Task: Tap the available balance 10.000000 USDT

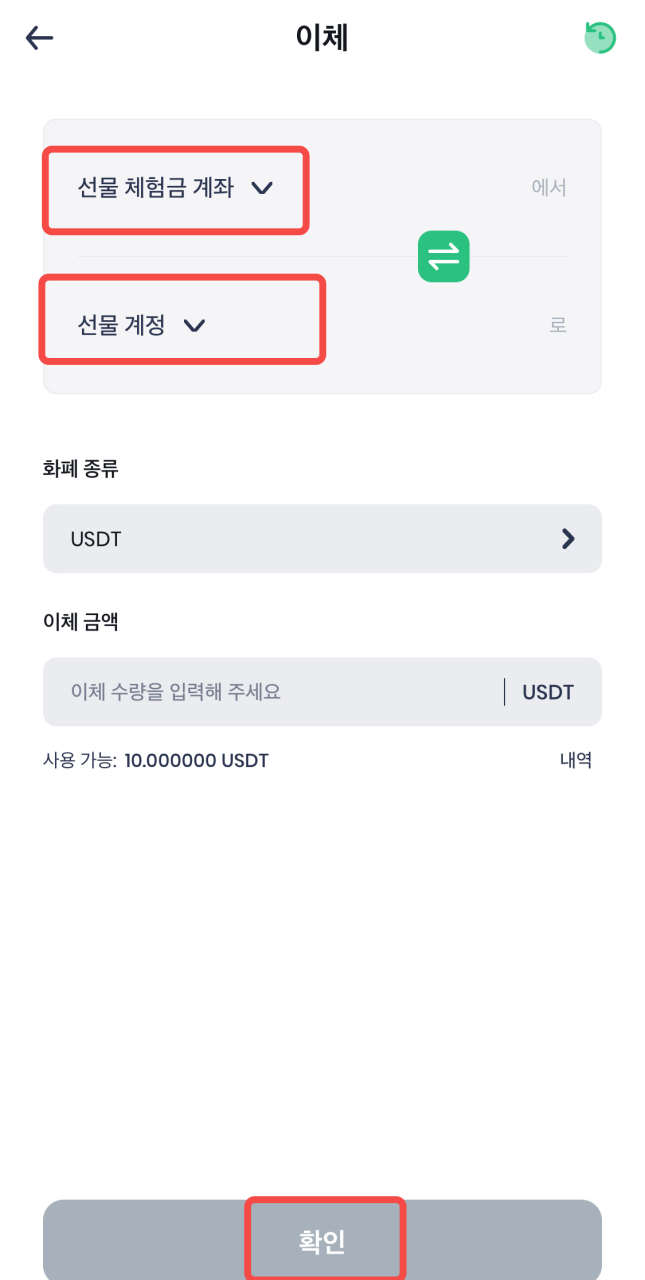Action: 196,760
